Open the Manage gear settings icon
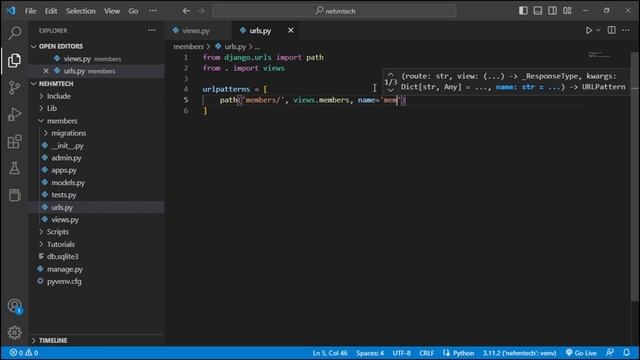Image resolution: width=640 pixels, height=360 pixels. click(x=15, y=333)
